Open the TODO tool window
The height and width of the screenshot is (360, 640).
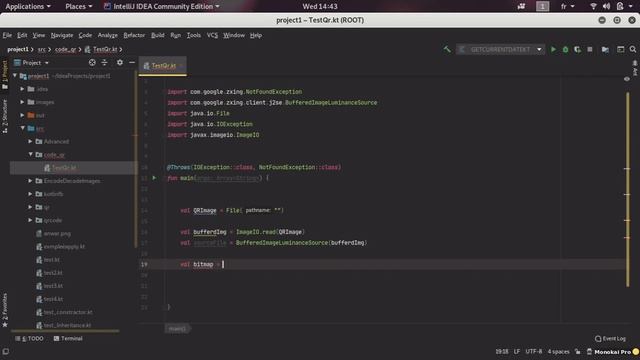click(29, 338)
